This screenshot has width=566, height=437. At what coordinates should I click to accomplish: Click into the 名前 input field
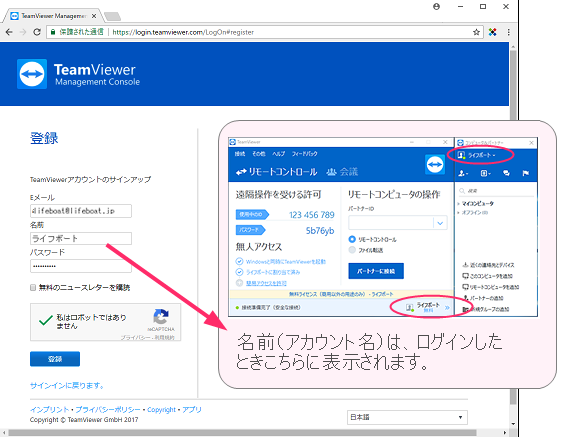click(x=81, y=239)
